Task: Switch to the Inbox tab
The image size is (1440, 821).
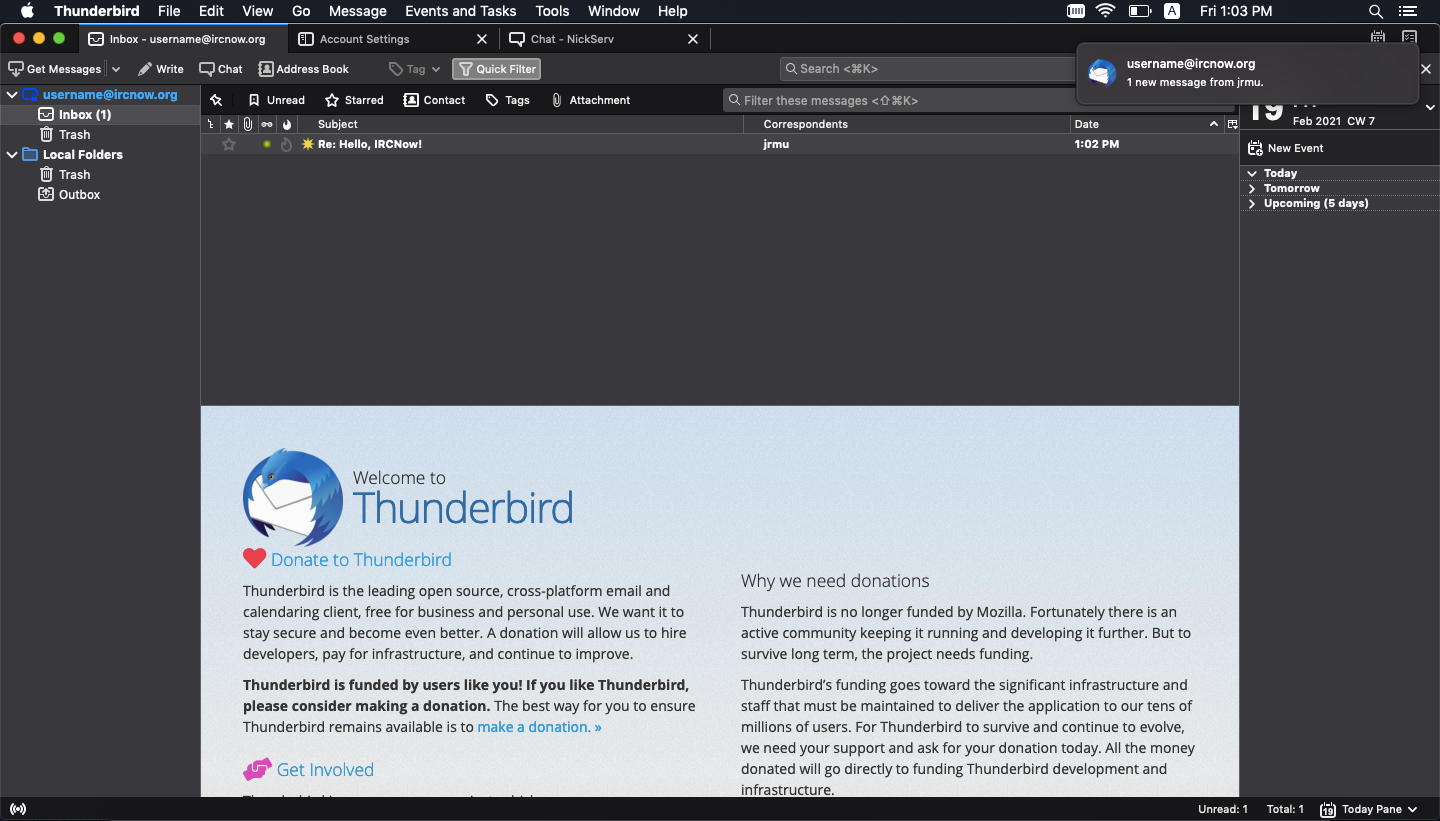Action: point(185,39)
